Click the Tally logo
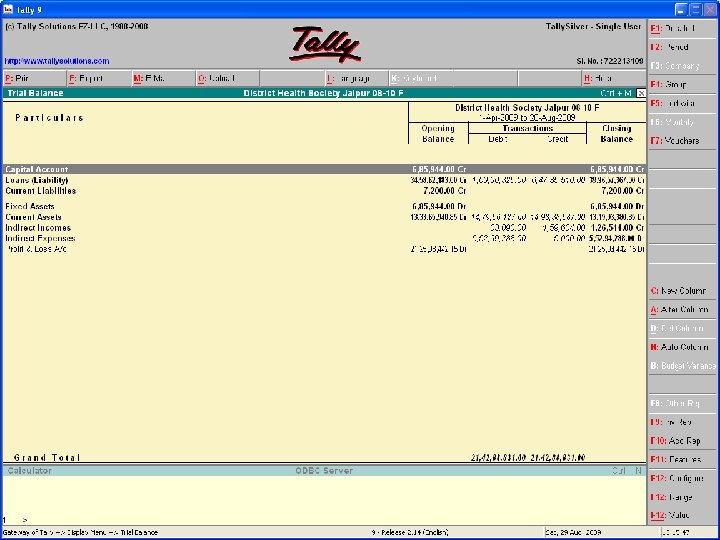Viewport: 720px width, 540px height. coord(325,45)
